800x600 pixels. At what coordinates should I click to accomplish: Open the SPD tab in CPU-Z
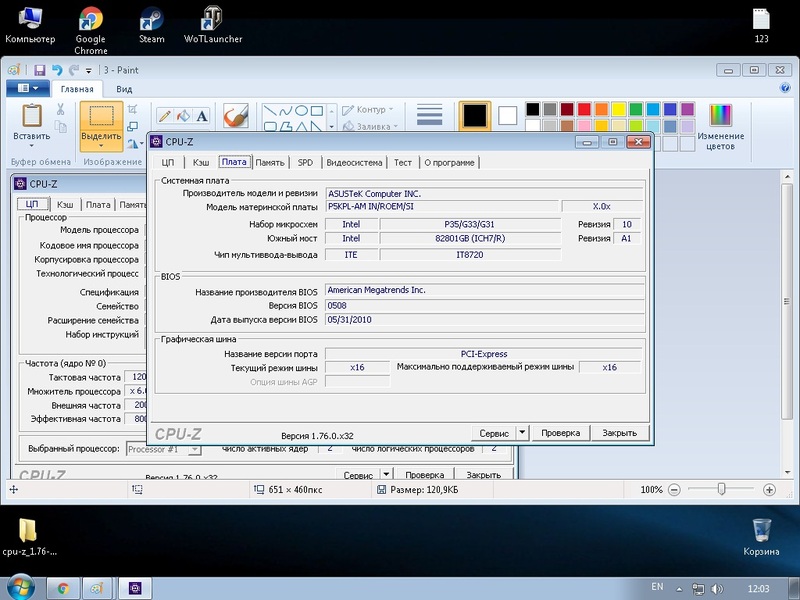(x=305, y=163)
